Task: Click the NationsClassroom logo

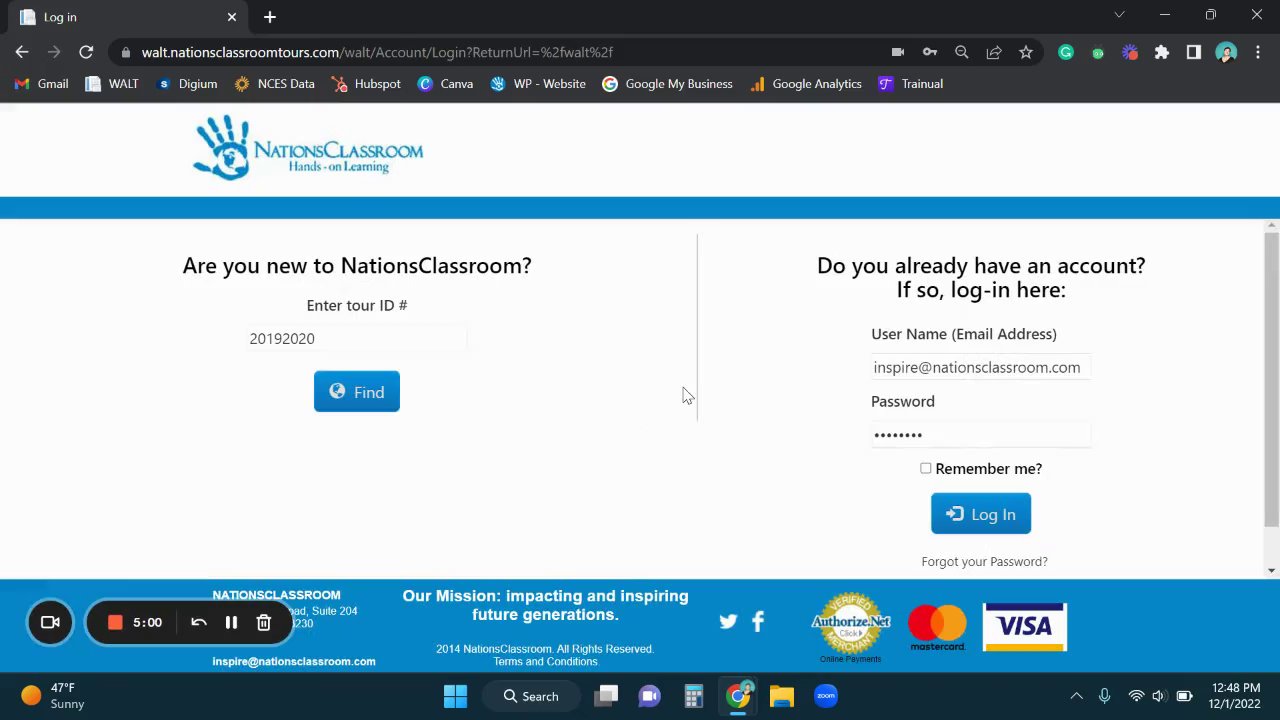Action: [x=308, y=148]
